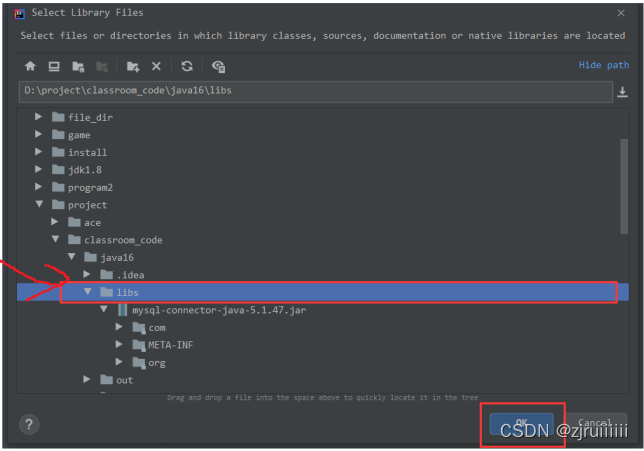644x451 pixels.
Task: Click the vertical scrollbar of the tree
Action: click(624, 186)
